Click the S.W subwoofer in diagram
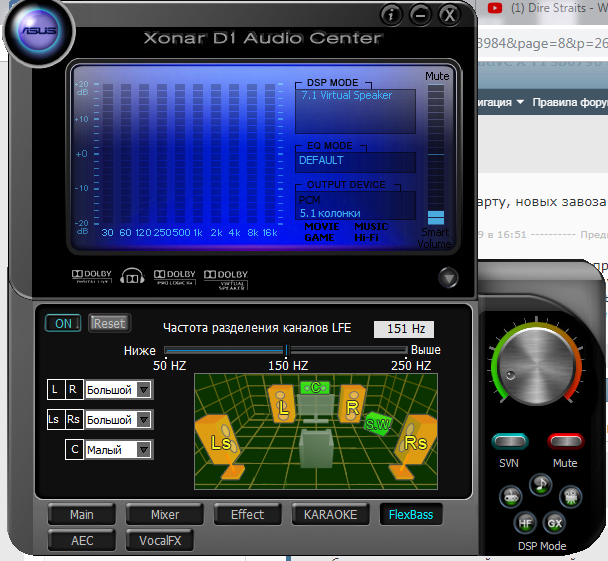This screenshot has width=608, height=561. [378, 424]
